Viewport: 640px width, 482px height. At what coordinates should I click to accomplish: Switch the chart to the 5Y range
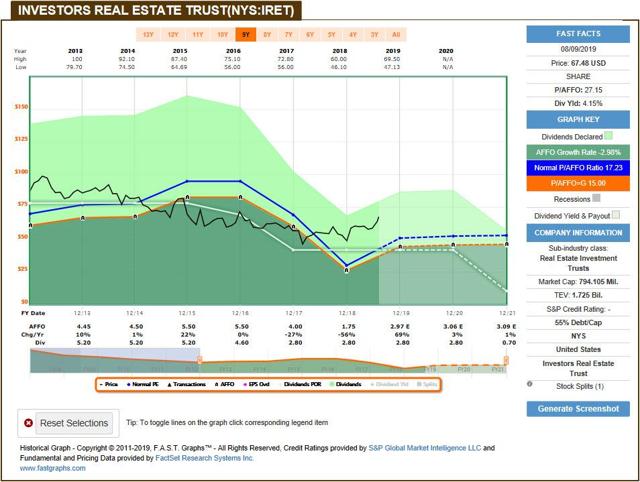tap(331, 35)
